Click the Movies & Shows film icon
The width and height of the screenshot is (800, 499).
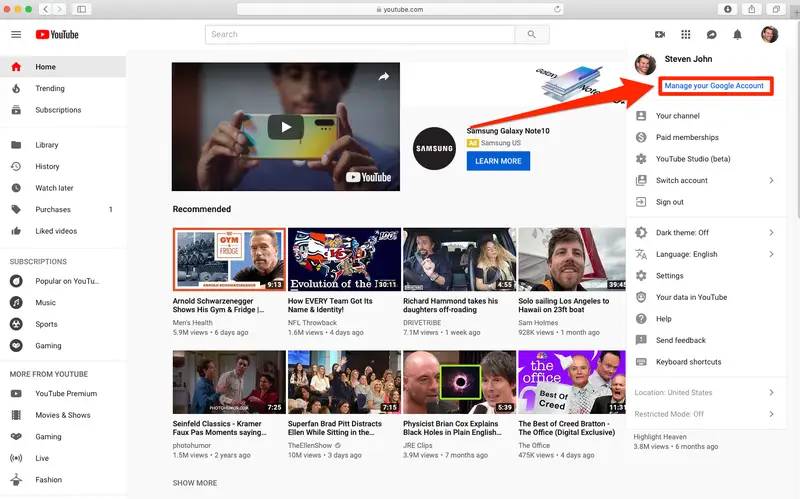[x=16, y=415]
